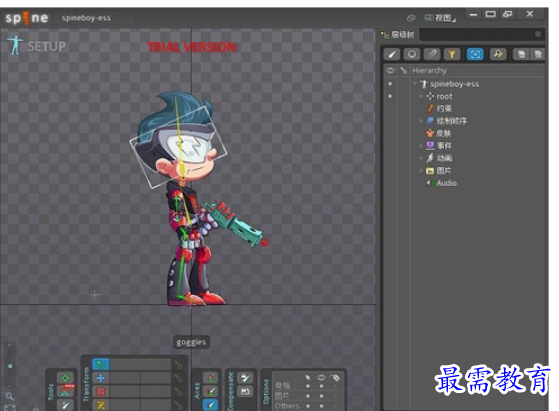Switch to the 层级树 tree tab

click(399, 35)
